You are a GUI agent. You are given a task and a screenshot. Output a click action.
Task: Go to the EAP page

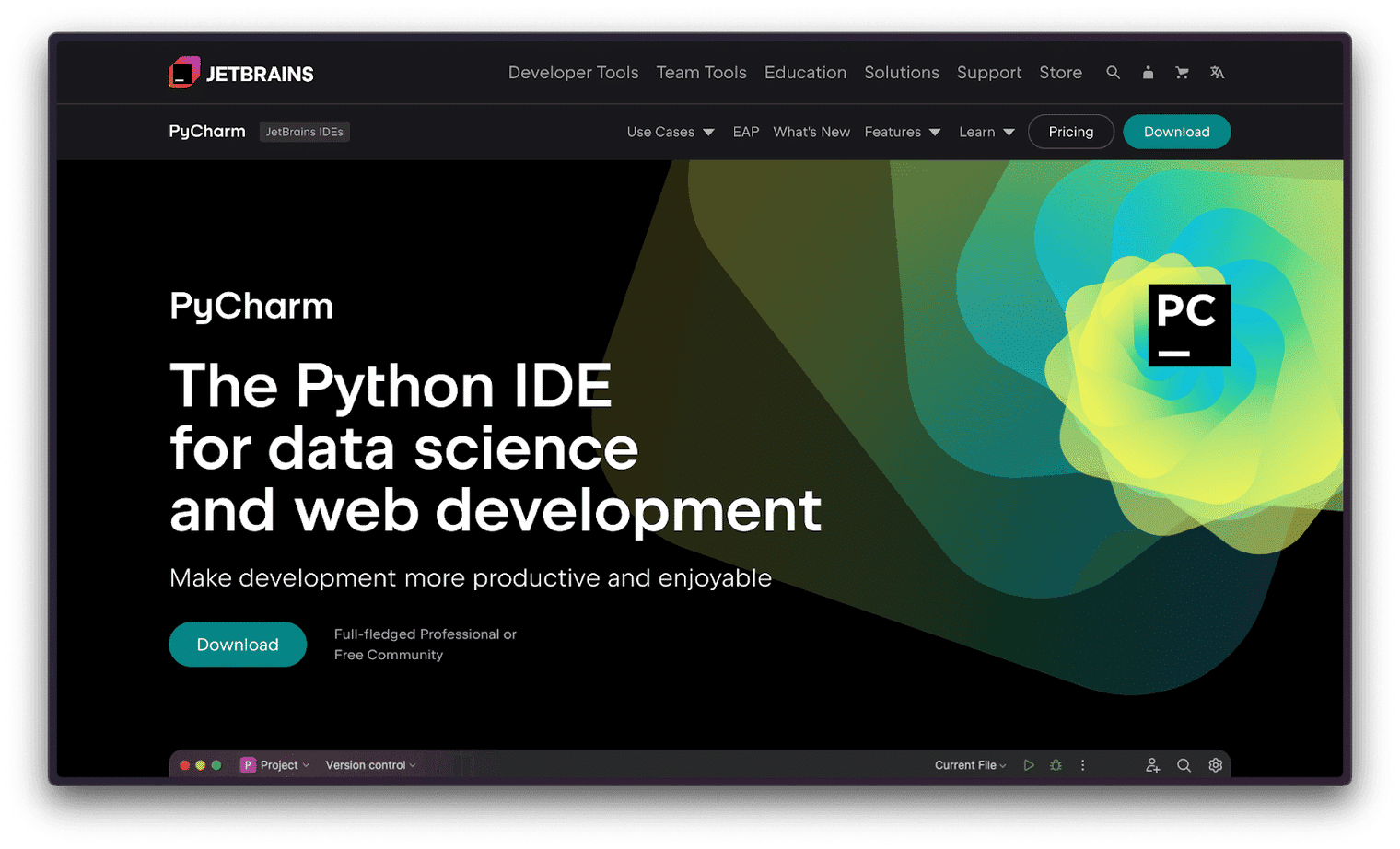click(746, 132)
